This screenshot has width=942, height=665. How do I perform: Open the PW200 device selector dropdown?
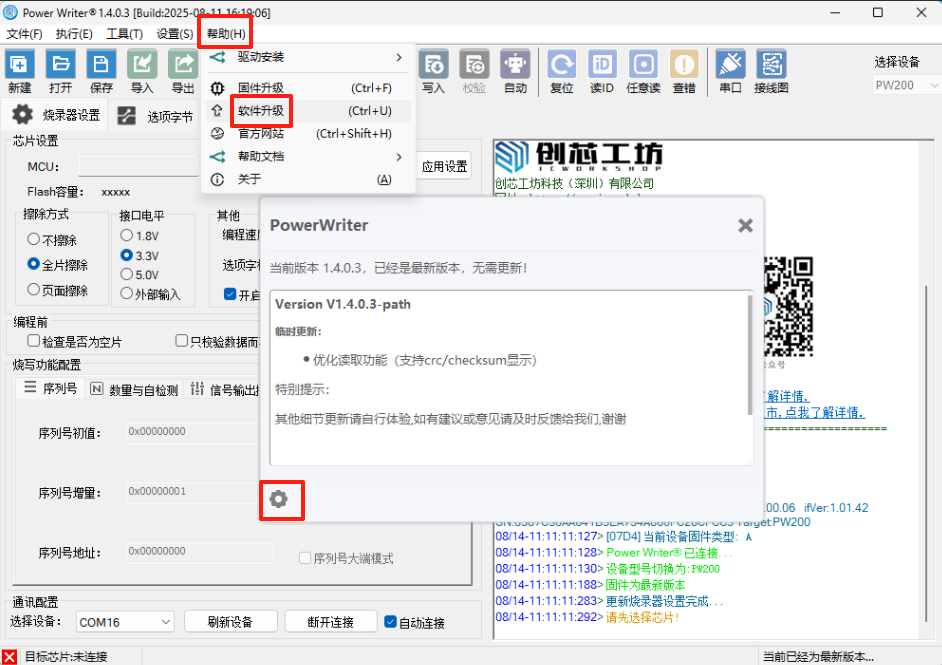click(906, 85)
